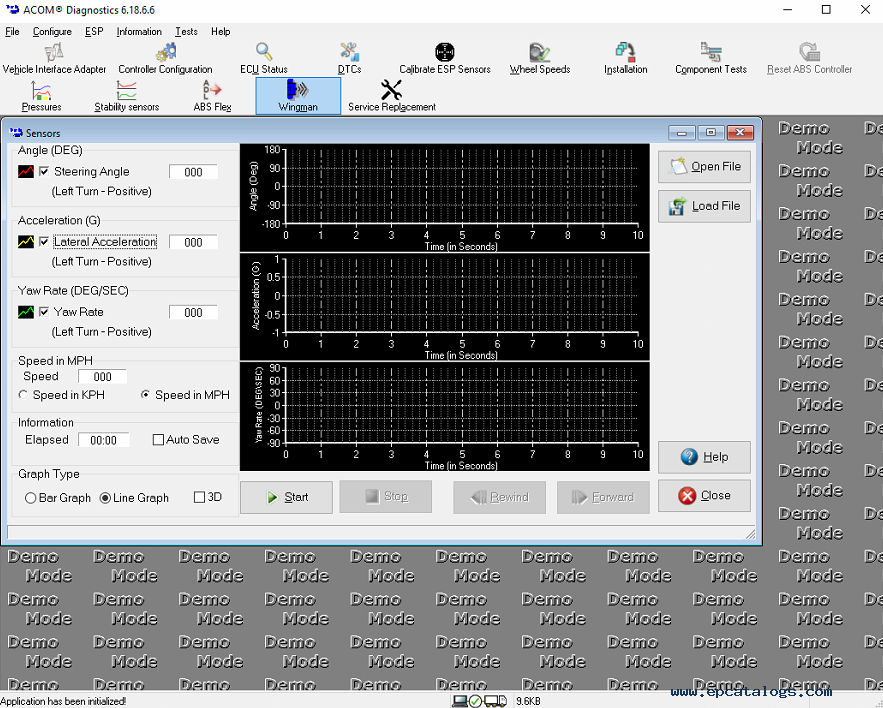Uncheck the Steering Angle checkbox

pos(44,172)
